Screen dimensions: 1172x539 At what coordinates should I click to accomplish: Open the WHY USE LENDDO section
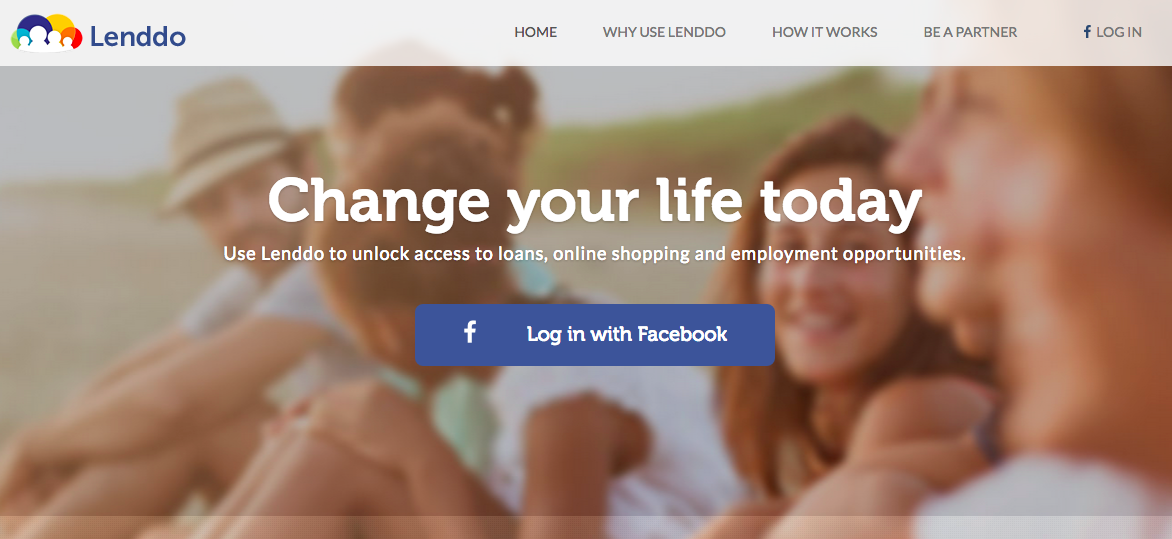pos(664,32)
